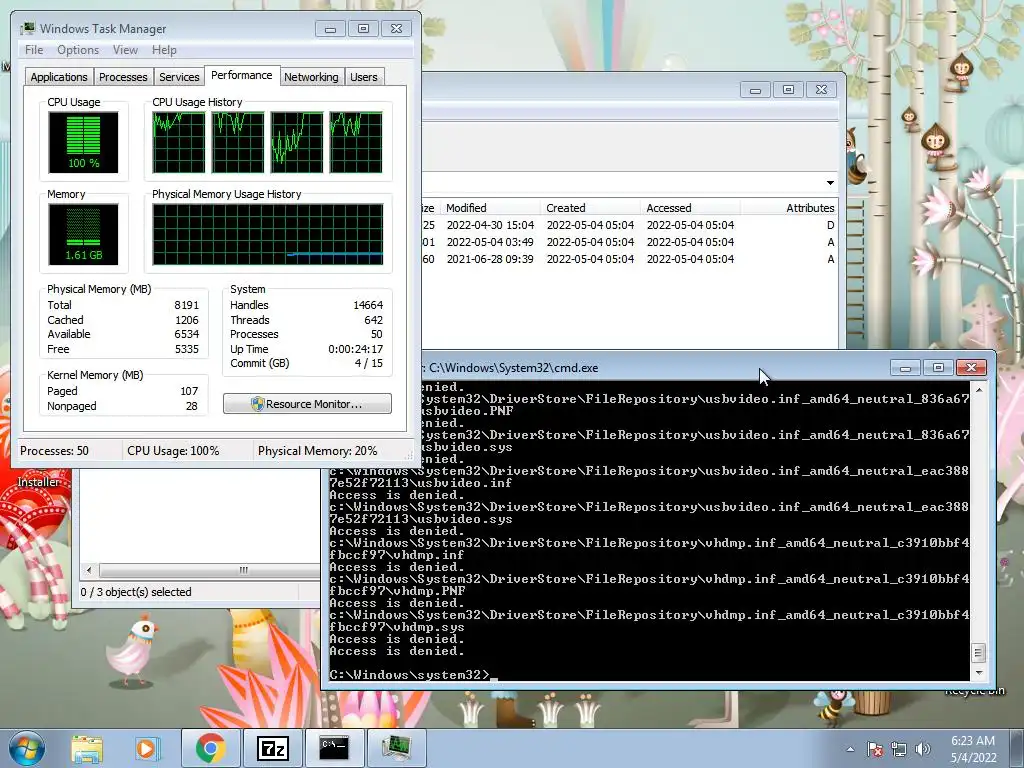
Task: Click Physical Memory Usage History graph
Action: 268,234
